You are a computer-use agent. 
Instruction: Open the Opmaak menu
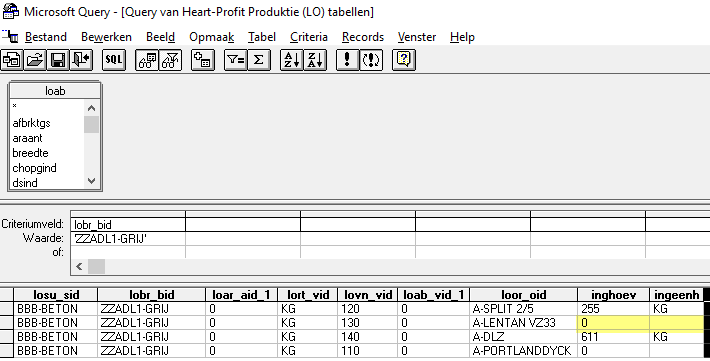211,37
